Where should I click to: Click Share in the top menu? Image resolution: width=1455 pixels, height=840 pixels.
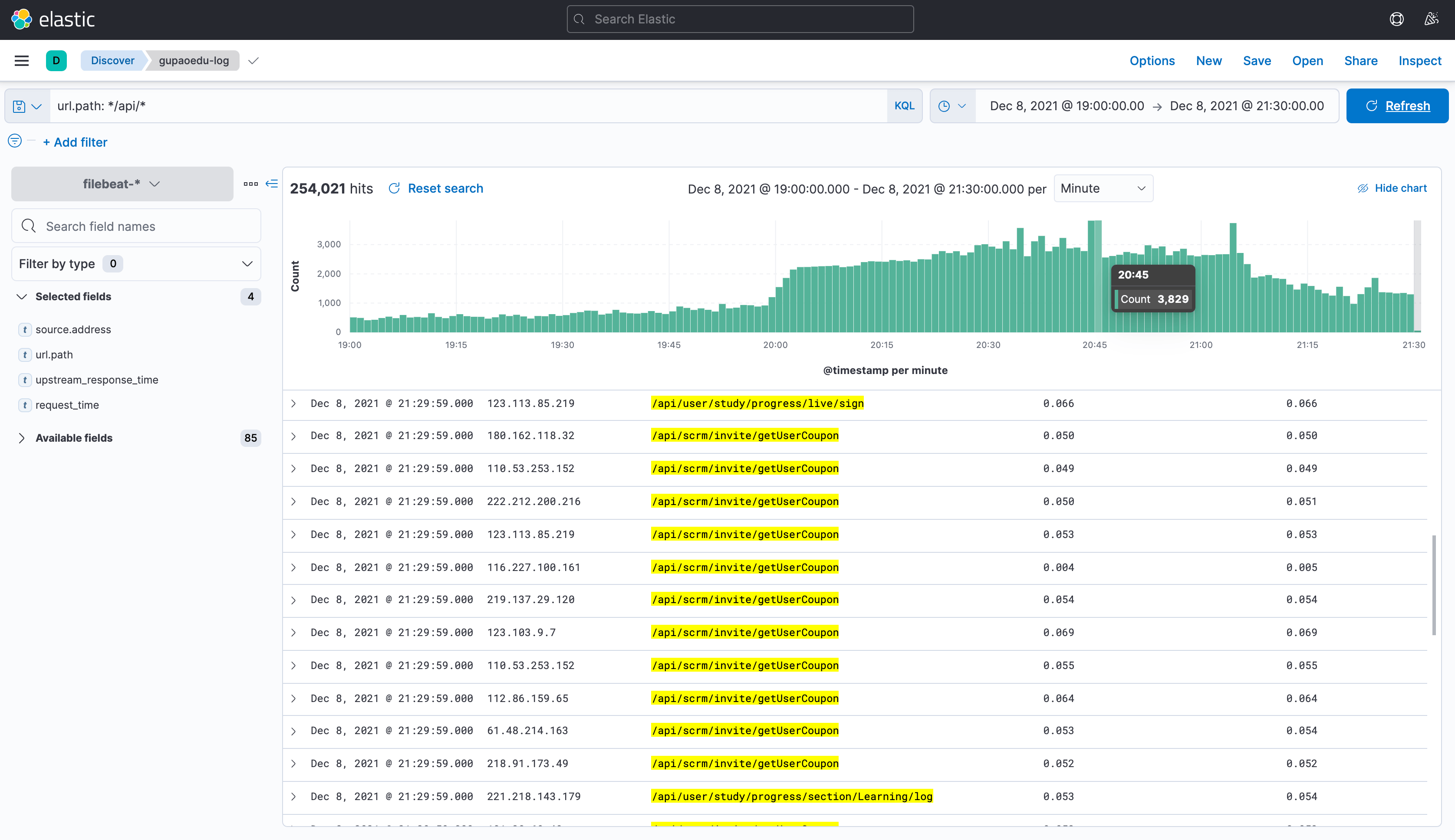coord(1360,61)
